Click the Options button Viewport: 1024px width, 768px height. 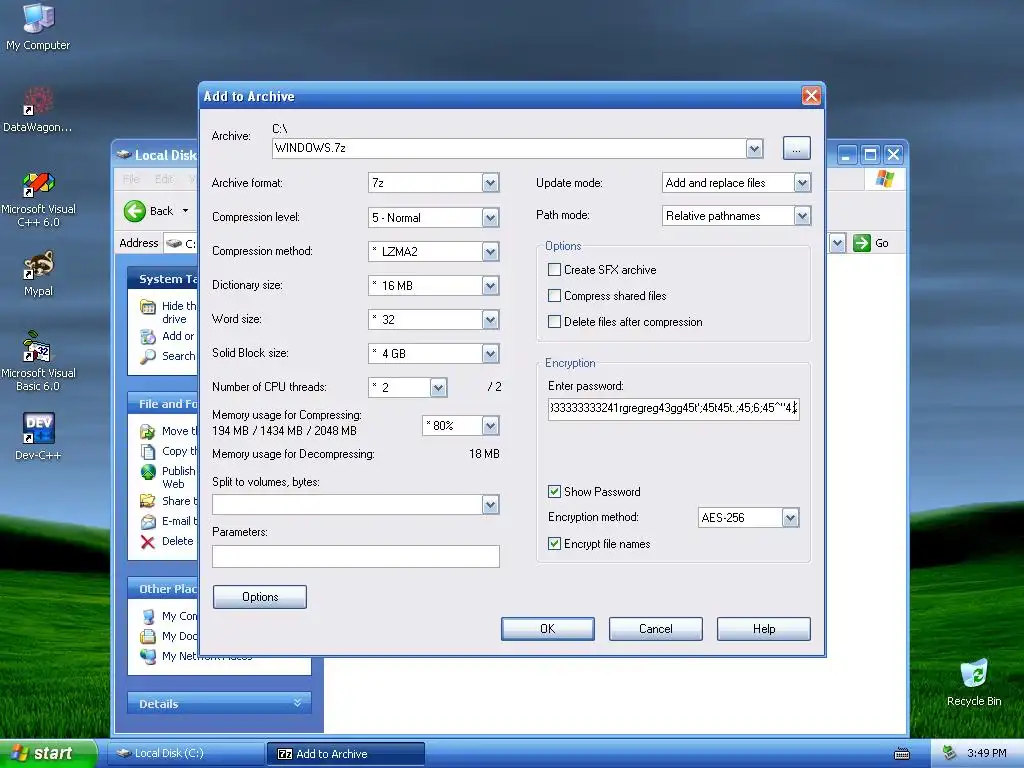[260, 597]
